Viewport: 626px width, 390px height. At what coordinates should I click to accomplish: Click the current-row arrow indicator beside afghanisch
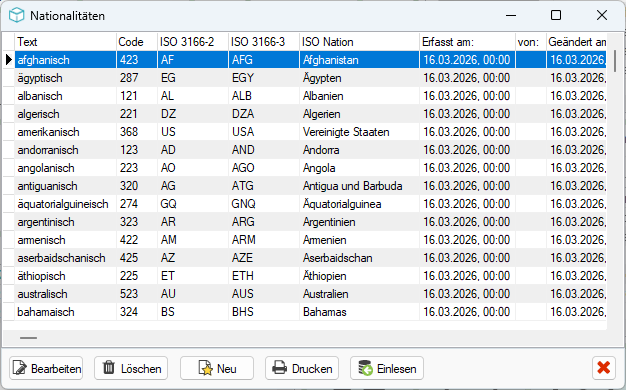tap(9, 60)
